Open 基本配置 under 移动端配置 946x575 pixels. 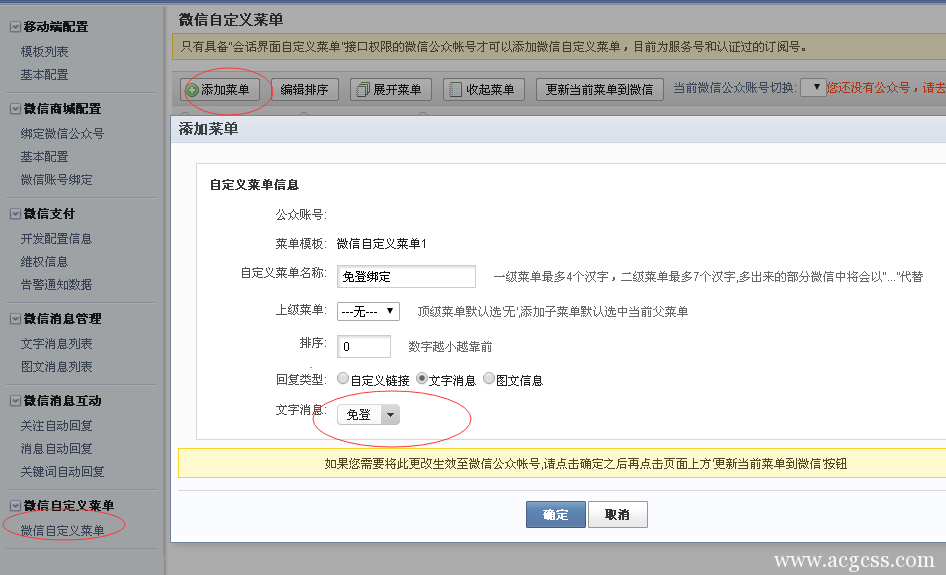[45, 75]
